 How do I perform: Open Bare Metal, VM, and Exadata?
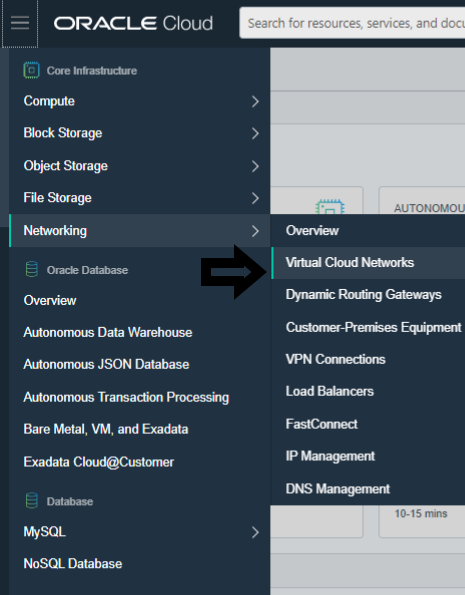tap(106, 429)
